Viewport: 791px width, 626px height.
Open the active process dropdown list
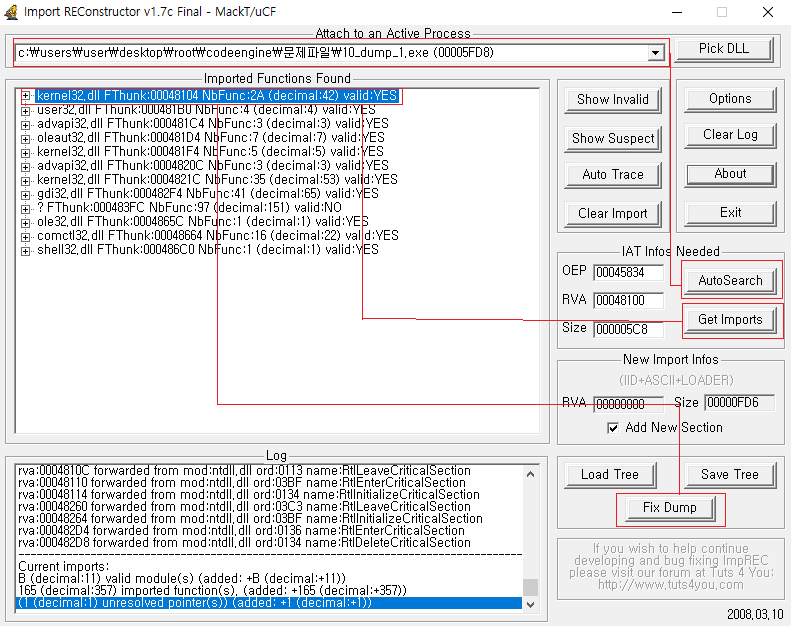pyautogui.click(x=655, y=52)
